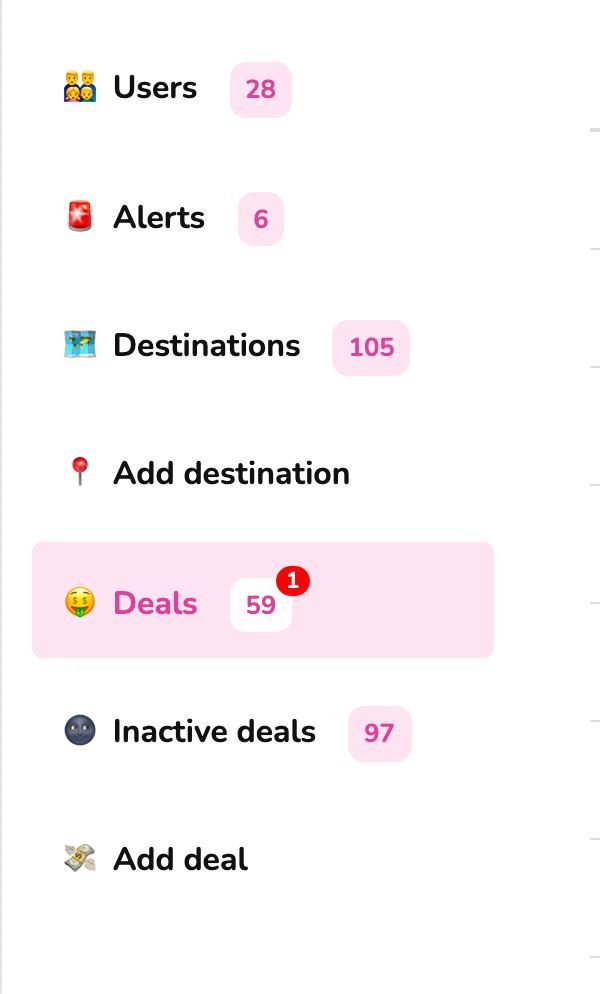Open the Users menu item
This screenshot has width=600, height=994.
[155, 88]
